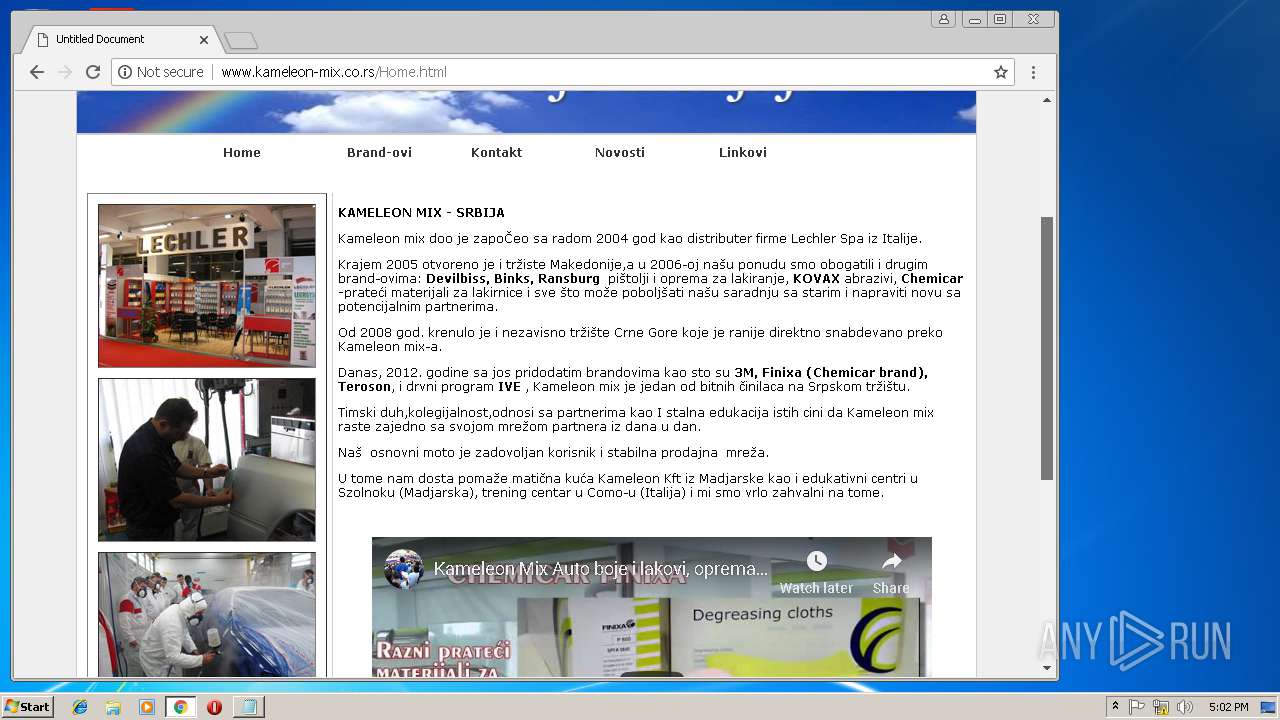Open the volume speaker icon
The width and height of the screenshot is (1280, 720).
coord(1185,707)
